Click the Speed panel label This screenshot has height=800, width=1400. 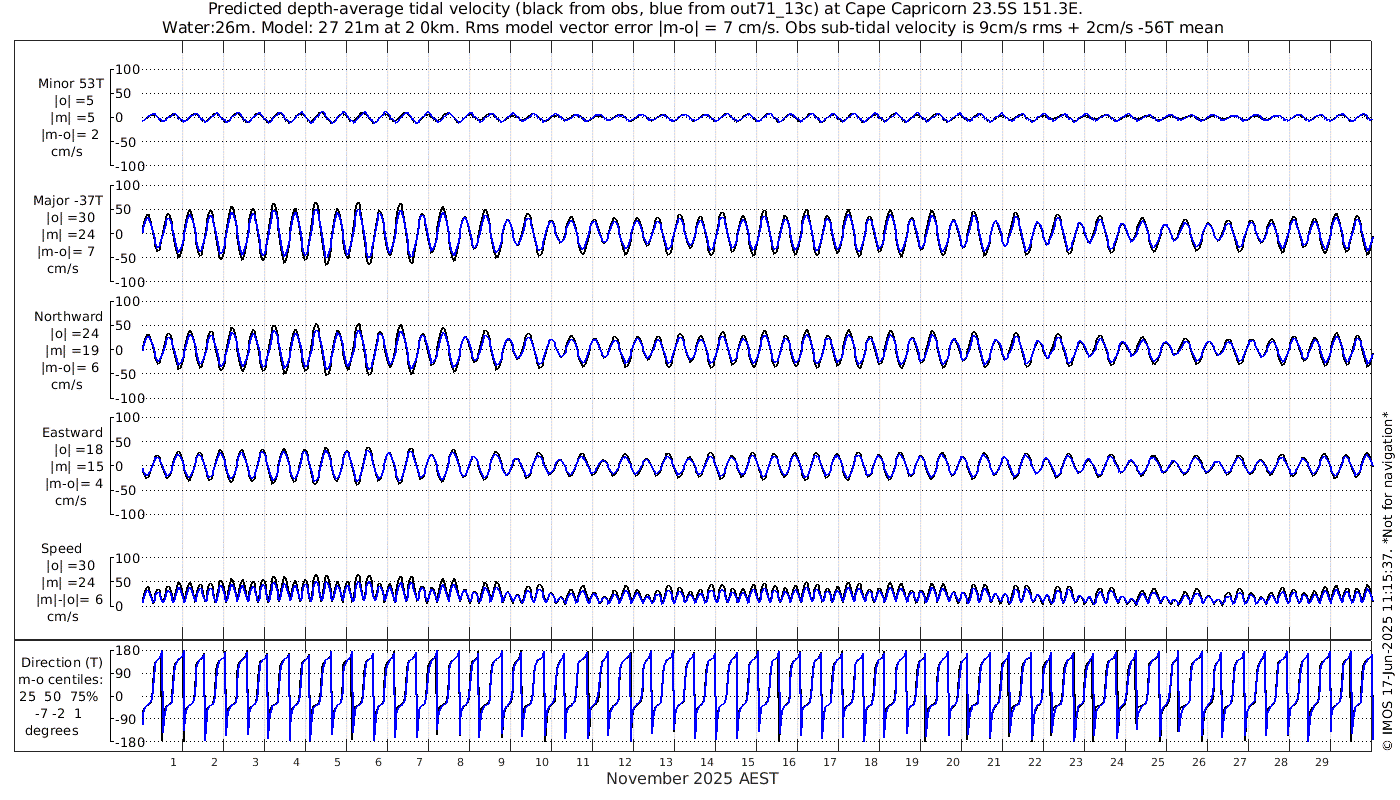tap(62, 549)
